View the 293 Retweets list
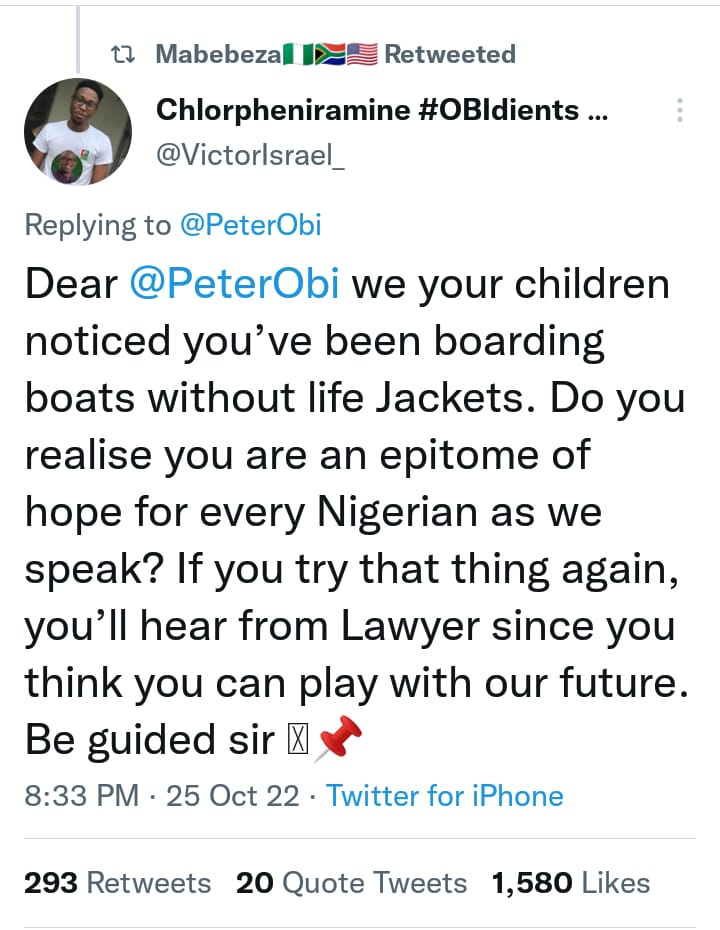Screen dimensions: 720x930 tap(117, 883)
